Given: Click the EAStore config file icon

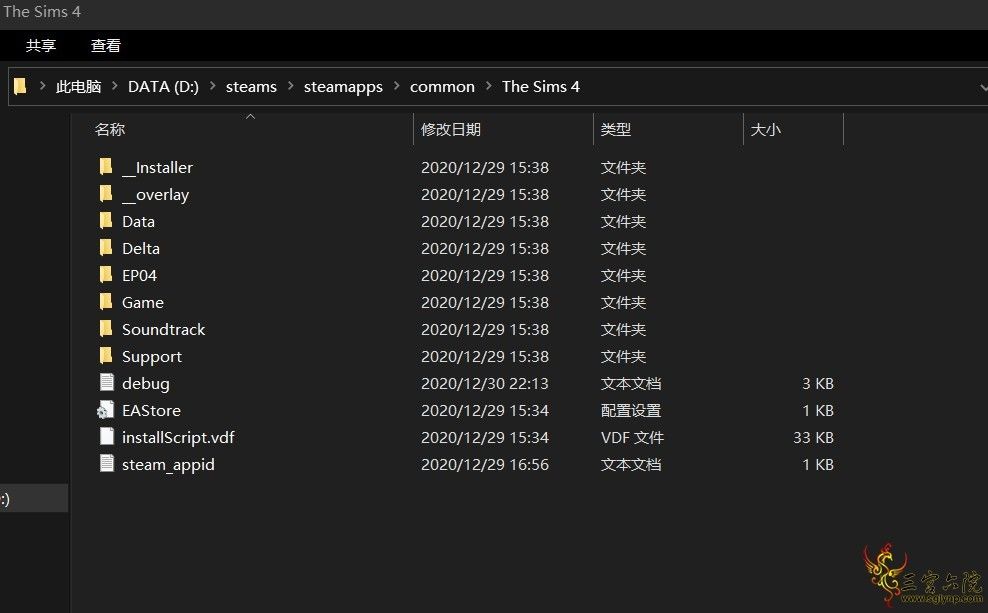Looking at the screenshot, I should pos(105,410).
